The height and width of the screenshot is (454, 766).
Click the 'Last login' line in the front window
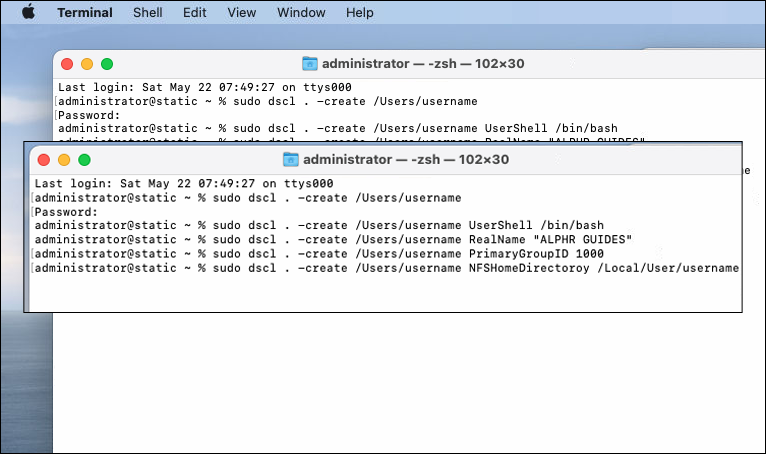point(184,184)
